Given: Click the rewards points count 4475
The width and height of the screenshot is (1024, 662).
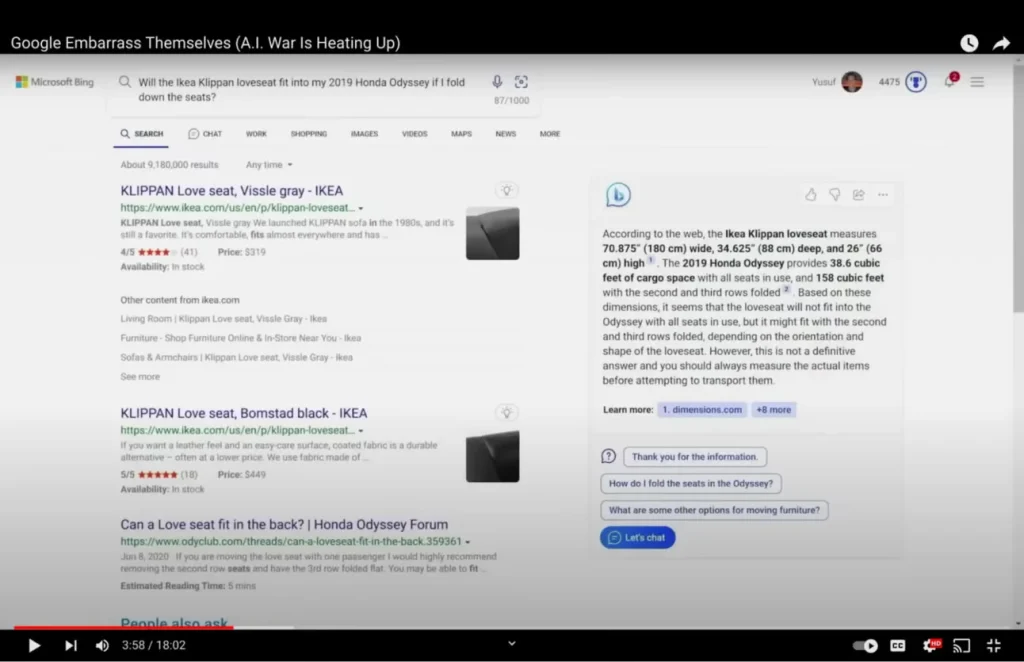Looking at the screenshot, I should (x=889, y=82).
